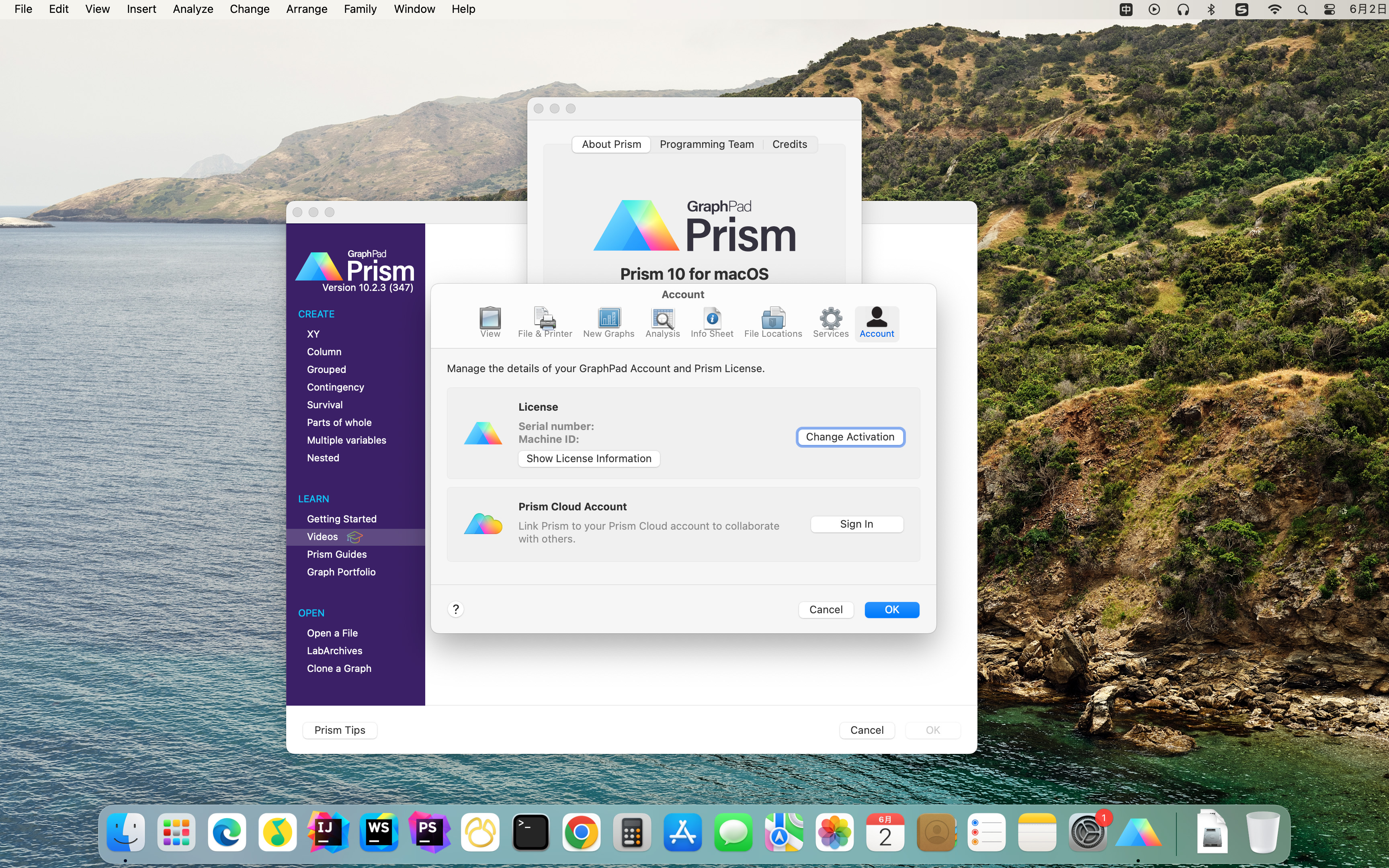1389x868 pixels.
Task: Open Control Center in menu bar
Action: (x=1329, y=9)
